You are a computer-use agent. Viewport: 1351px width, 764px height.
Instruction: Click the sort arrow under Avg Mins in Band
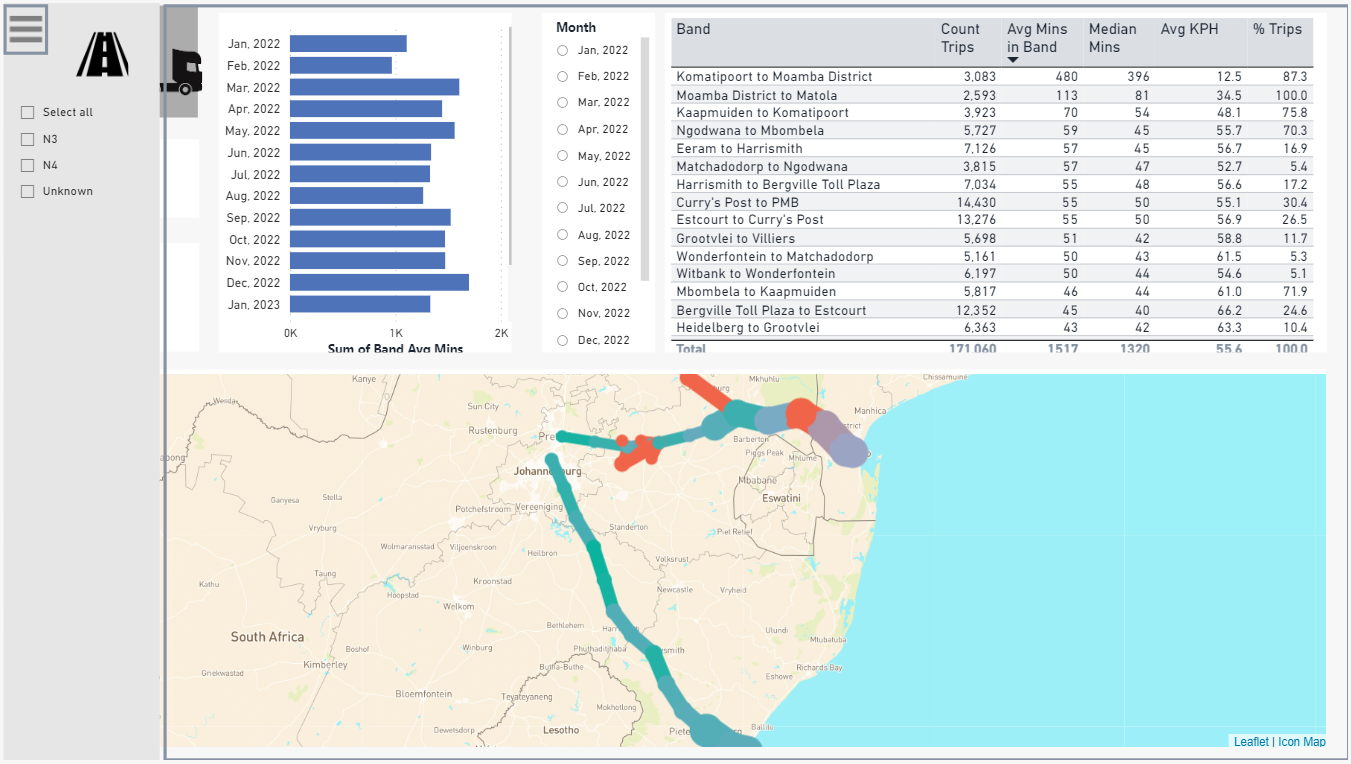1013,60
